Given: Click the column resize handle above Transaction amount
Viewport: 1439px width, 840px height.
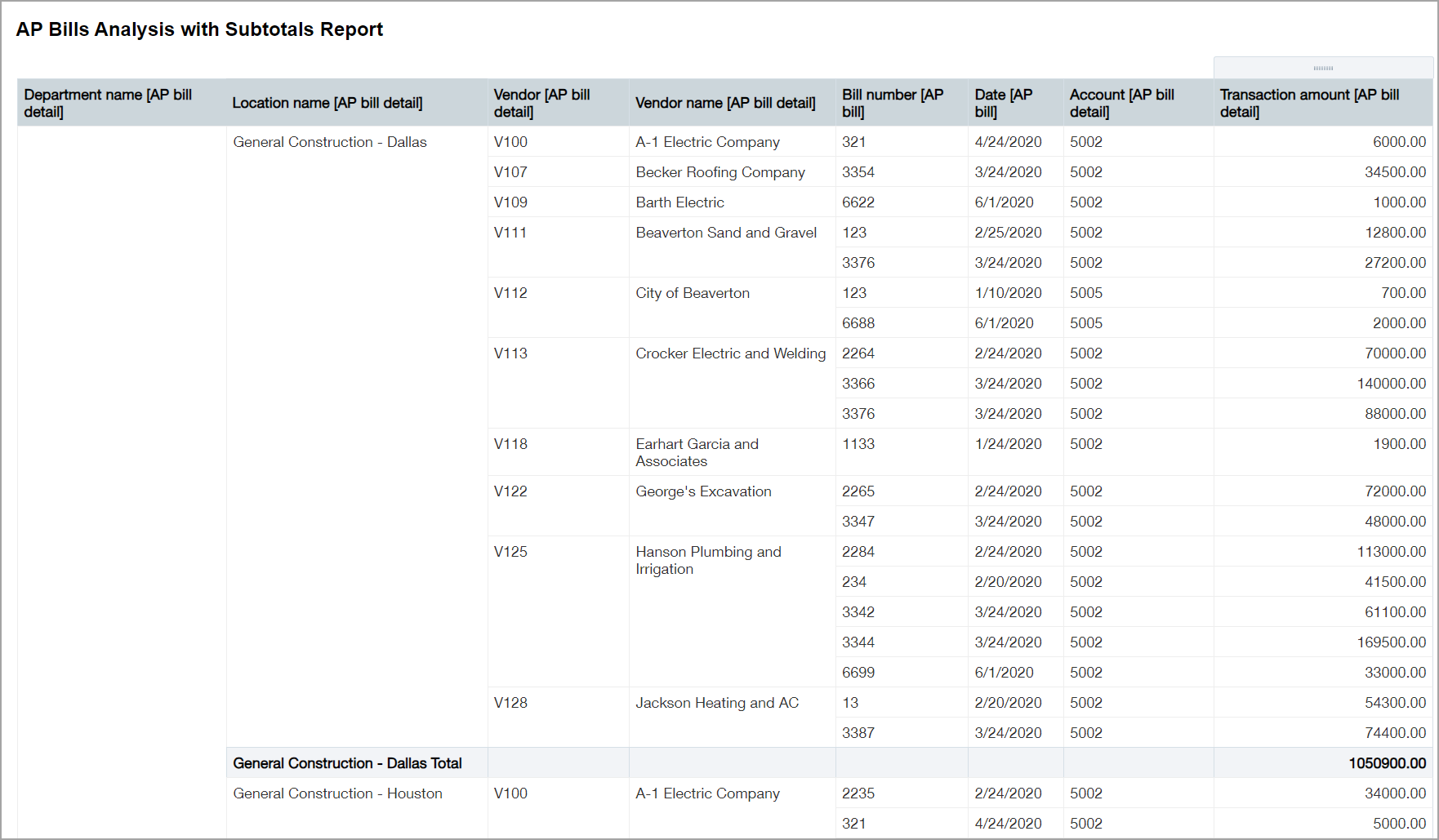Looking at the screenshot, I should (x=1321, y=68).
